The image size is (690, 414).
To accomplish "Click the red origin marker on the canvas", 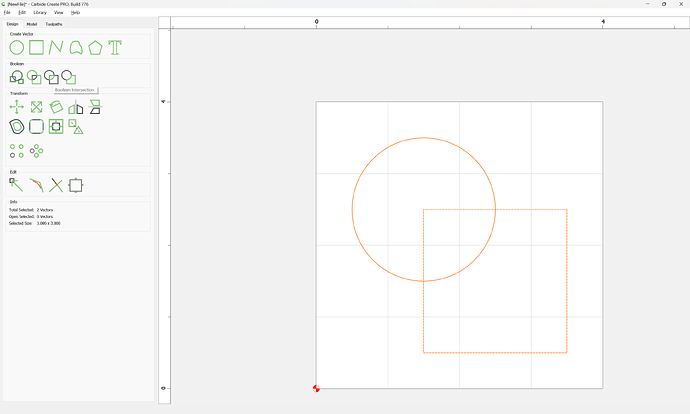I will [316, 388].
